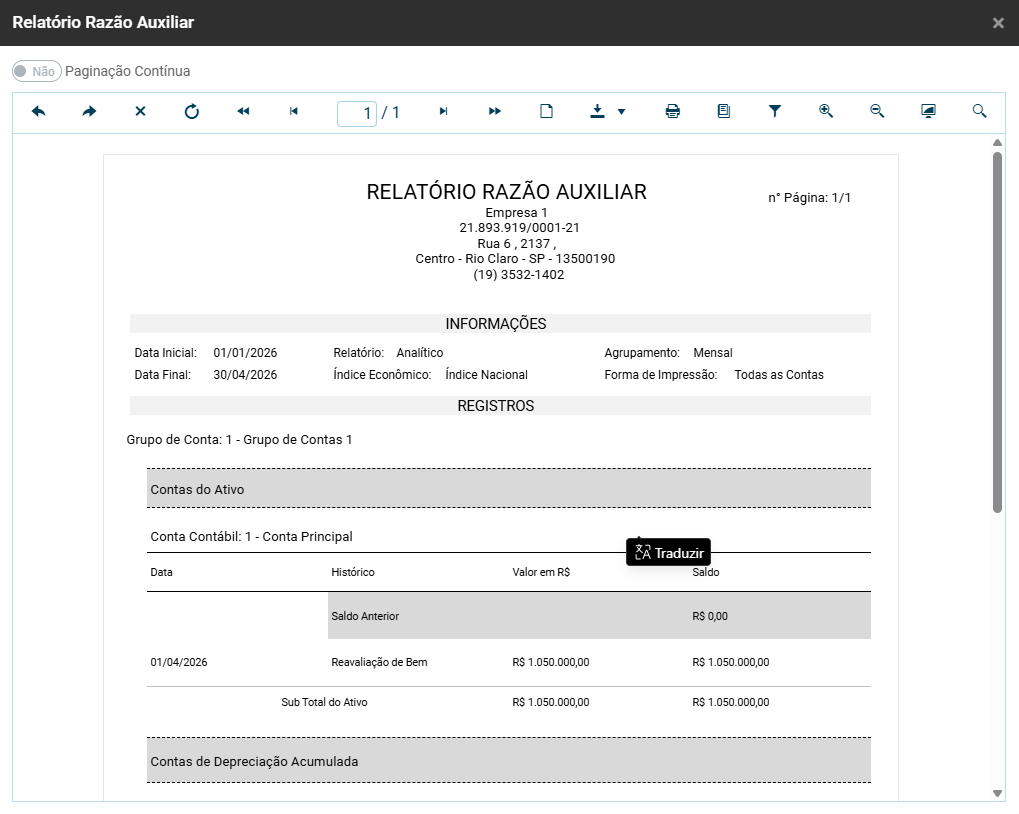Click the back navigation arrow in toolbar
The image size is (1019, 814).
[39, 112]
